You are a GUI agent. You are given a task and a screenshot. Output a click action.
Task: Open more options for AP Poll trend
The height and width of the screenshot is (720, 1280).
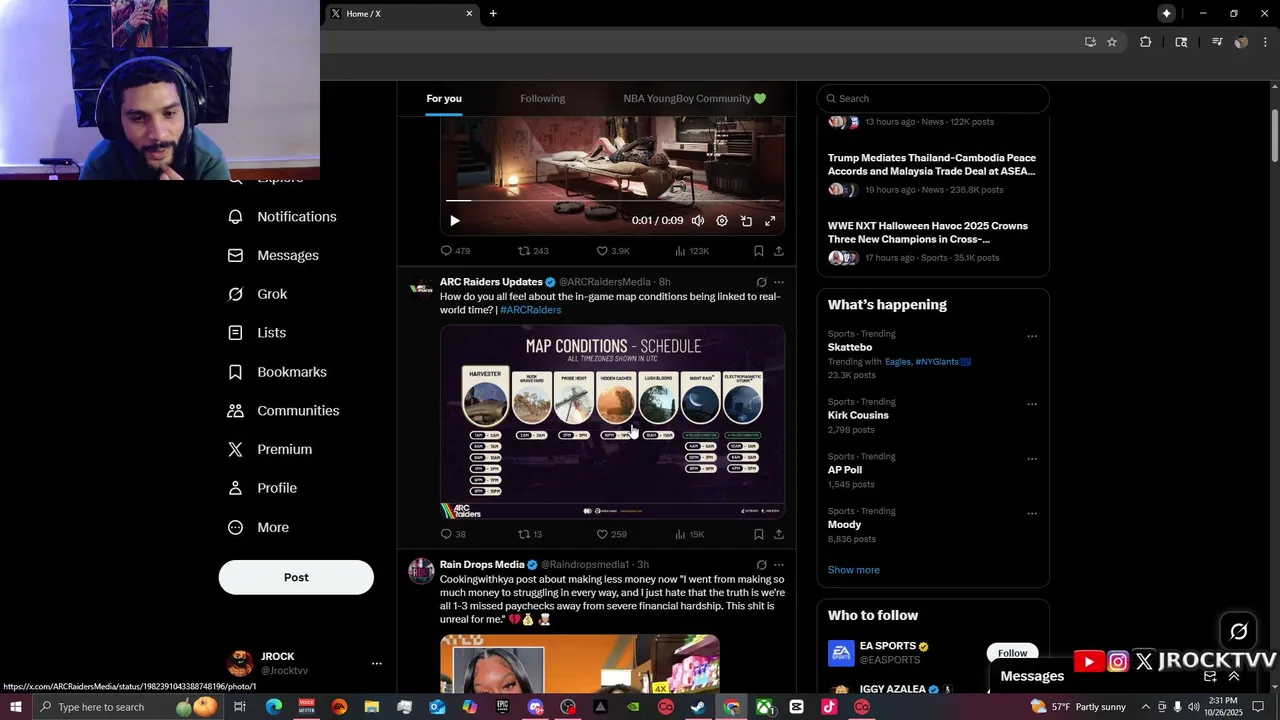(1032, 459)
